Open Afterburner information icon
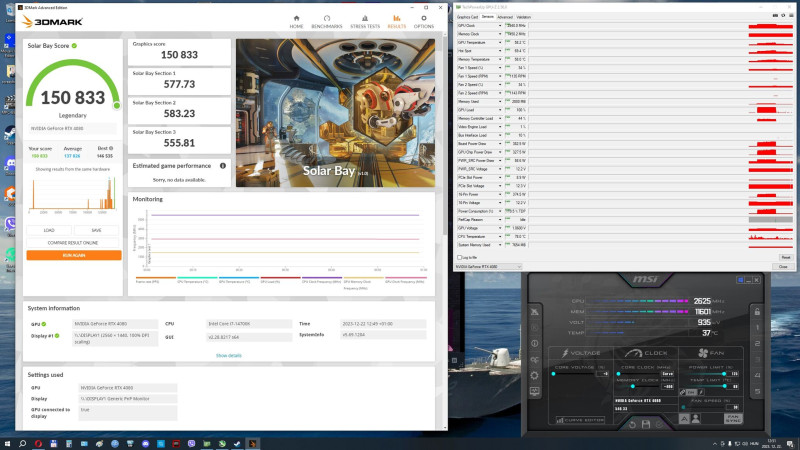 pos(534,343)
